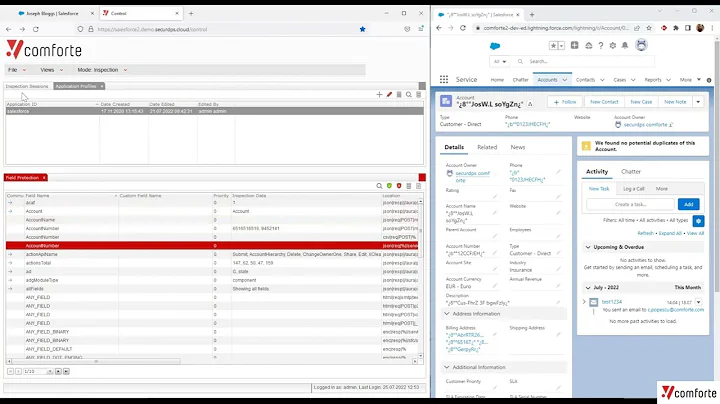Close the Application Profiles tab
Screen dimensions: 720x404
click(x=102, y=86)
